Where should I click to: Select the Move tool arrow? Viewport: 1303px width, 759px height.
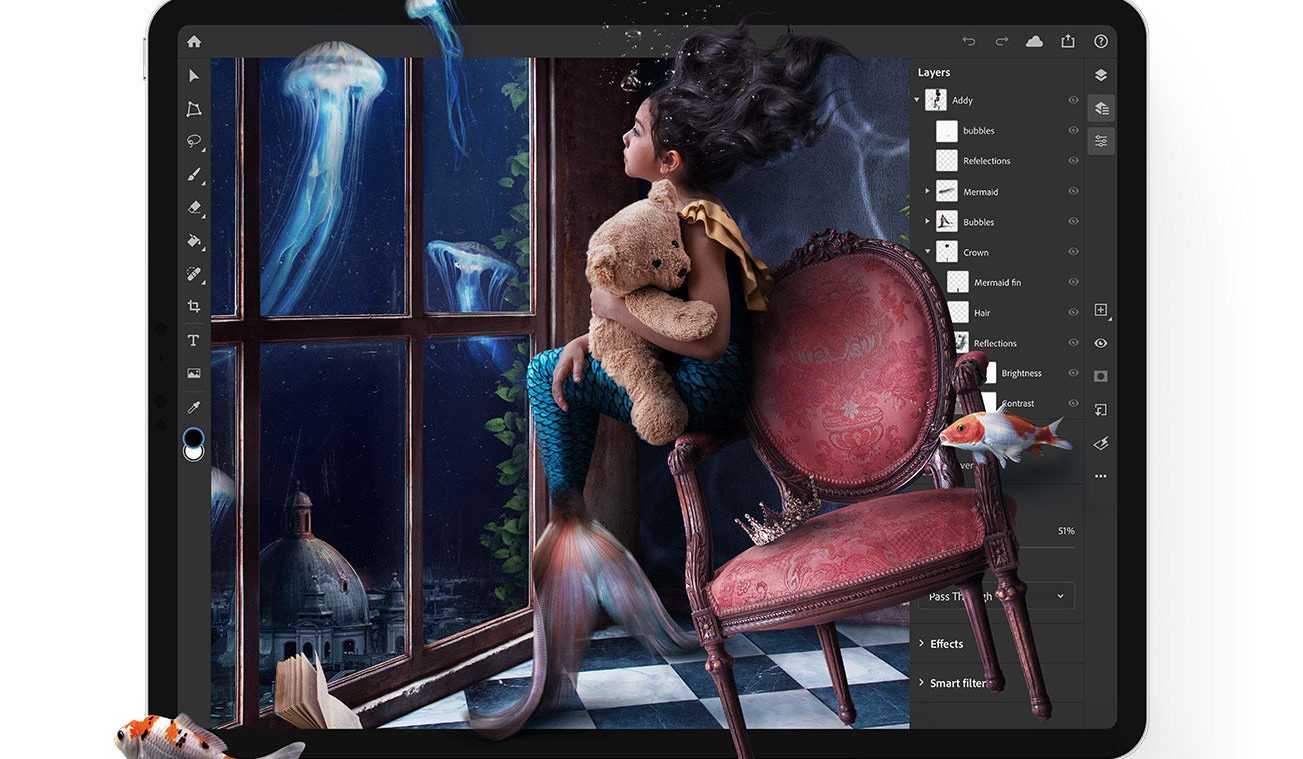(x=194, y=76)
